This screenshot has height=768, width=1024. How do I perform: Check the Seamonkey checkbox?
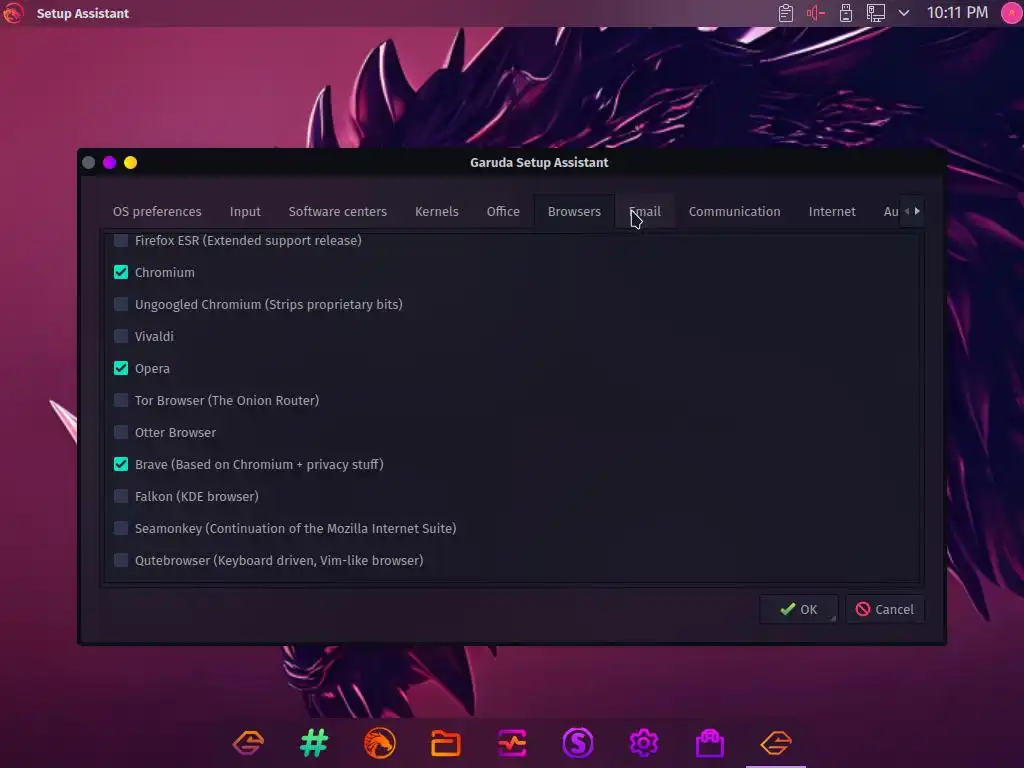tap(121, 528)
